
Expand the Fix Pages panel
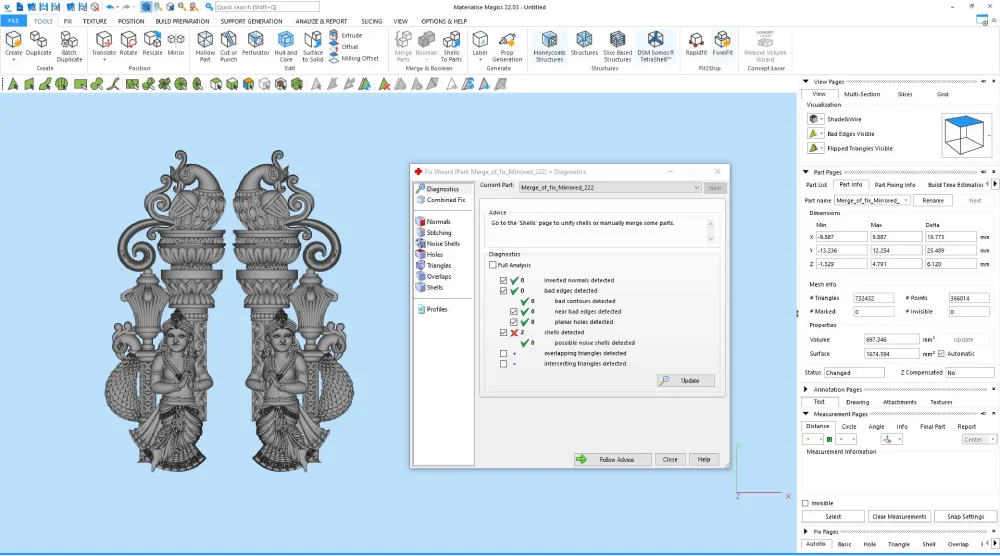(805, 531)
